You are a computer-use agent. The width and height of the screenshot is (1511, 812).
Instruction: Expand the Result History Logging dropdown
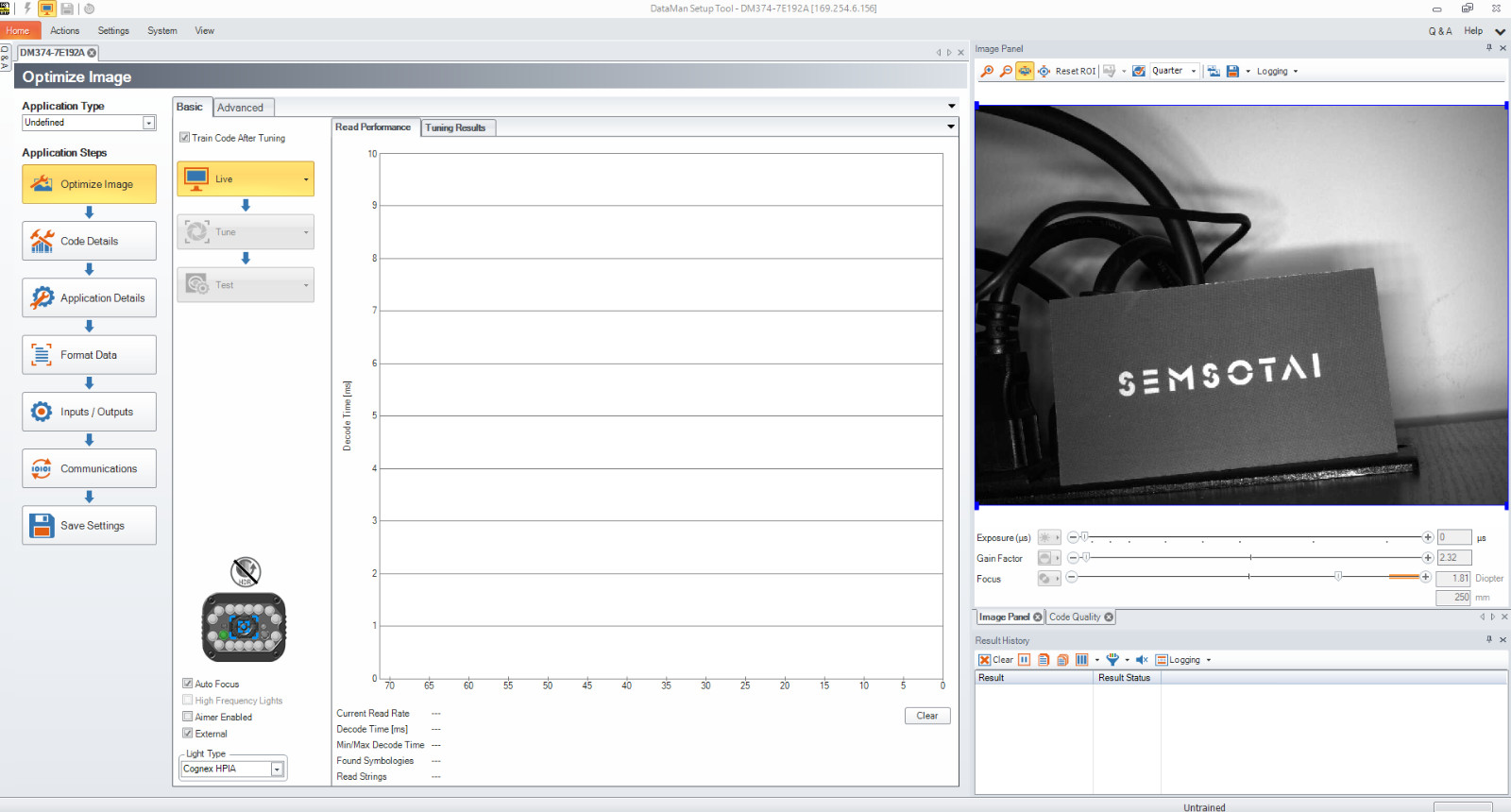pos(1208,660)
